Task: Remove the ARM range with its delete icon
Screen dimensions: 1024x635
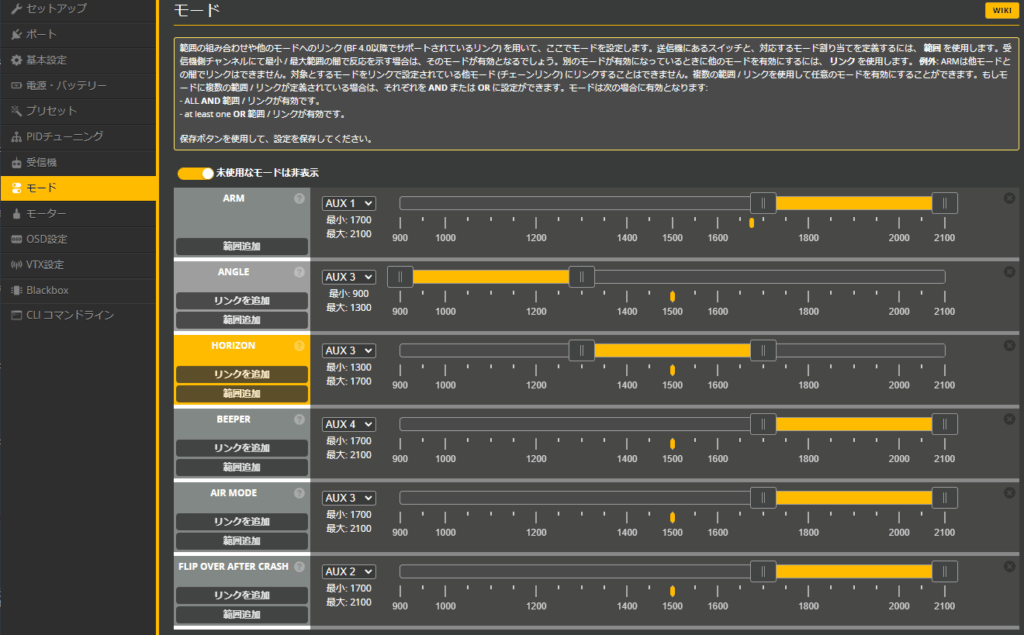Action: [x=1009, y=198]
